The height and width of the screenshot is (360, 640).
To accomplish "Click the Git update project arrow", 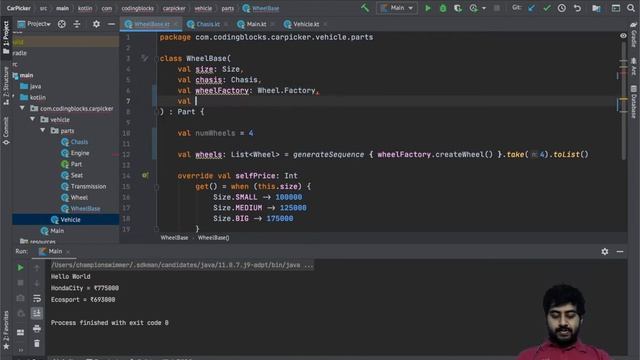I will (x=531, y=8).
